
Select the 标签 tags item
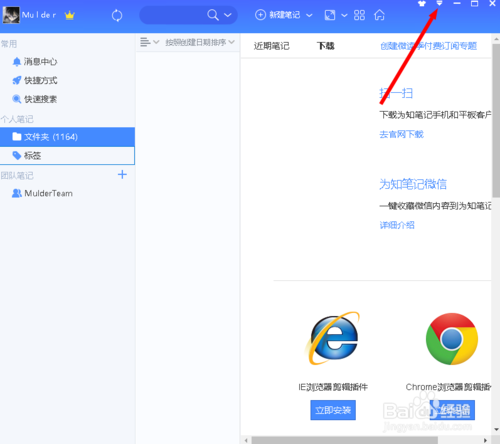pyautogui.click(x=67, y=156)
